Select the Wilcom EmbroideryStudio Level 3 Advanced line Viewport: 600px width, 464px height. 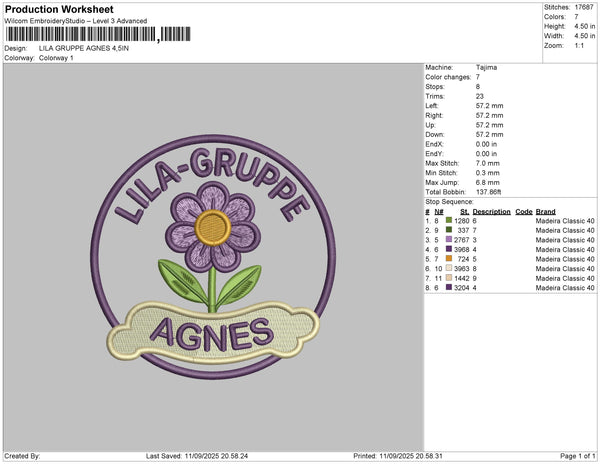pyautogui.click(x=76, y=21)
